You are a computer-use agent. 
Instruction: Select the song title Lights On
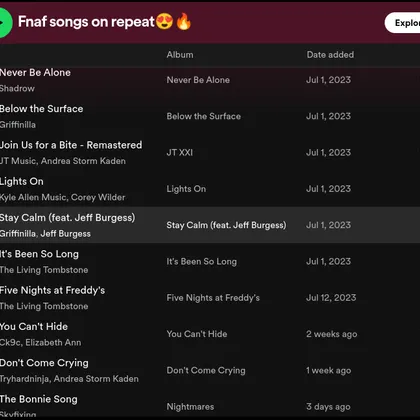point(21,181)
